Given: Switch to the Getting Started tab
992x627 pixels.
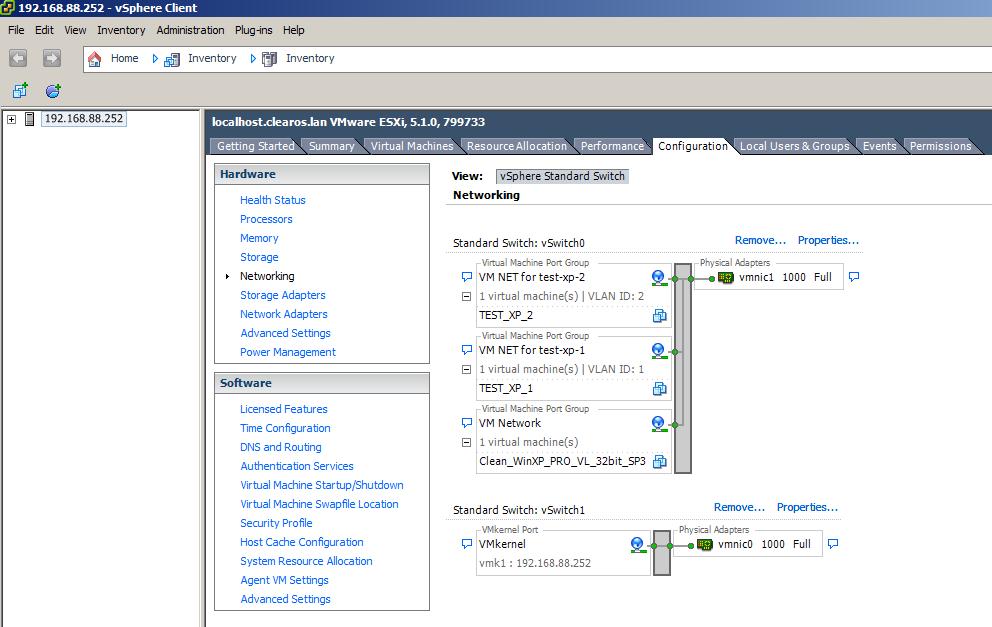Looking at the screenshot, I should 256,146.
